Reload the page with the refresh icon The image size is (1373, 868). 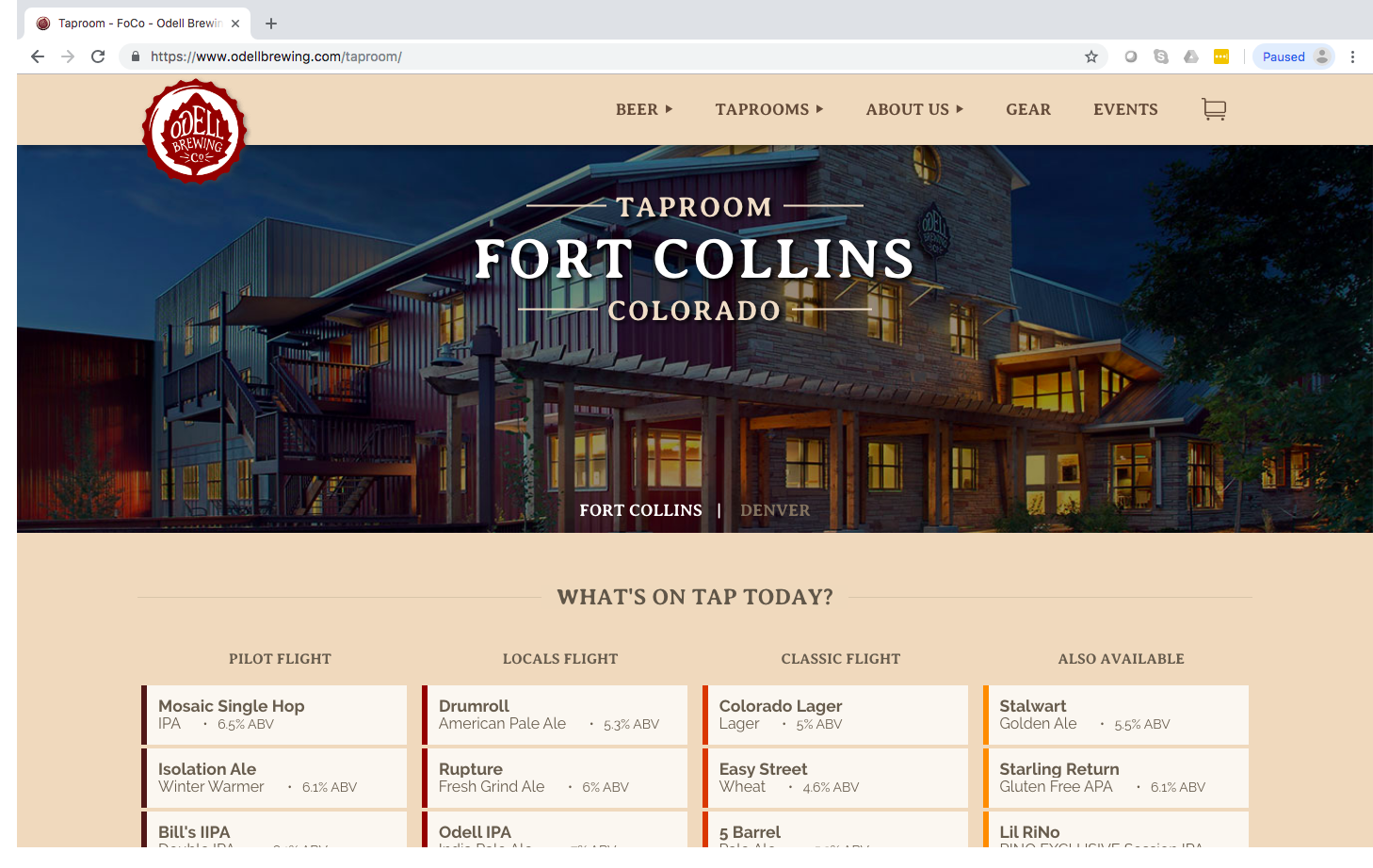click(98, 56)
